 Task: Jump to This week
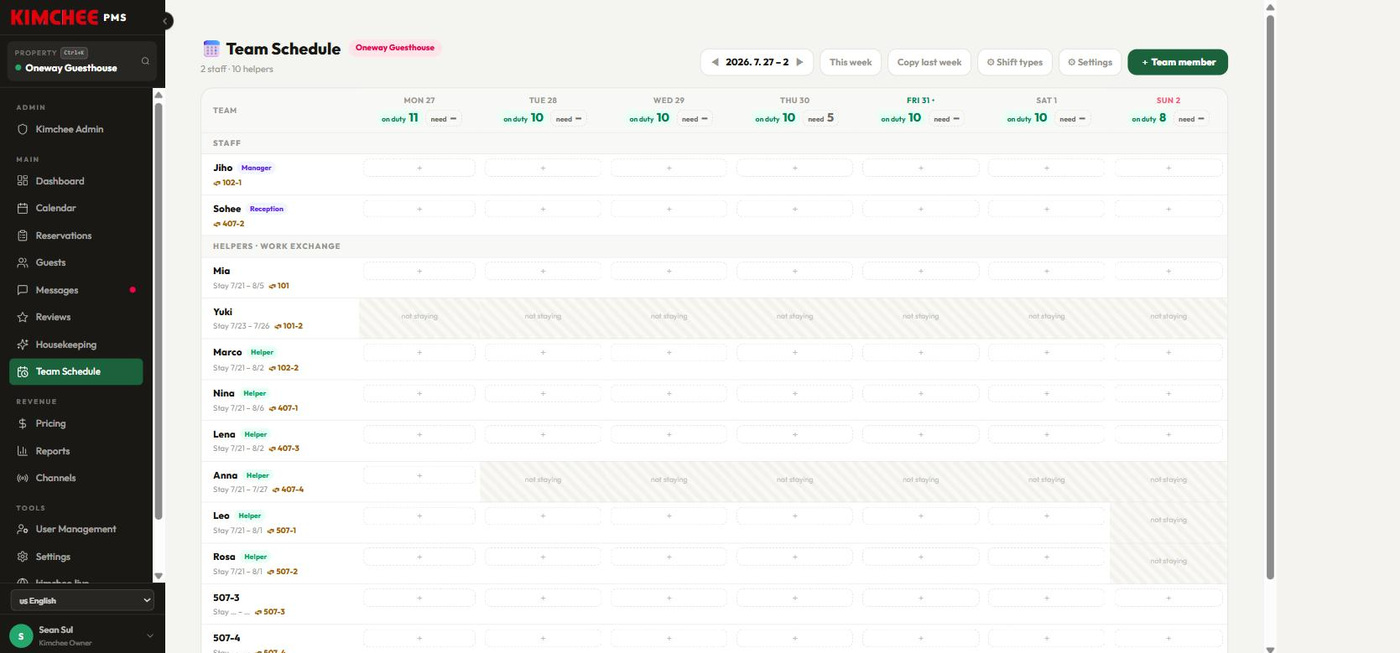(x=850, y=62)
